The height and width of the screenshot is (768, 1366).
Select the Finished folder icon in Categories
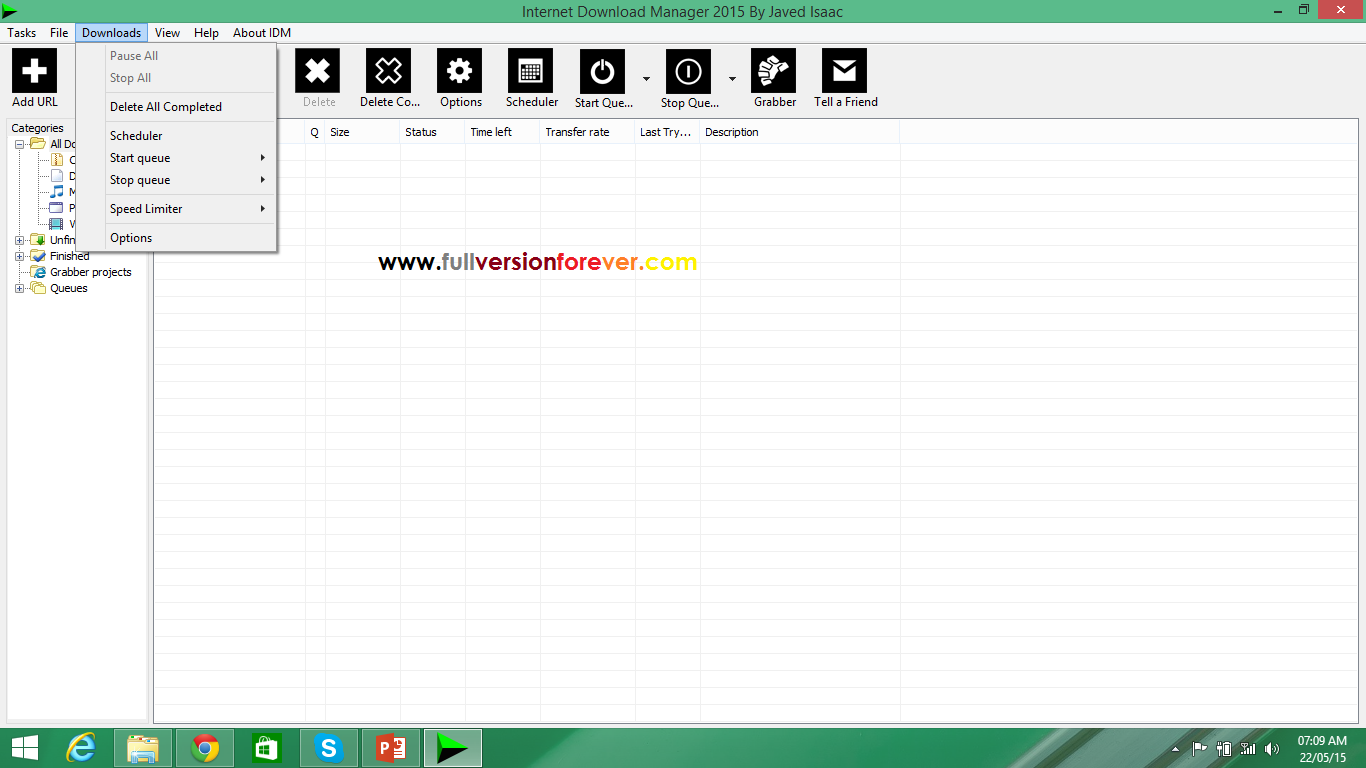tap(38, 256)
